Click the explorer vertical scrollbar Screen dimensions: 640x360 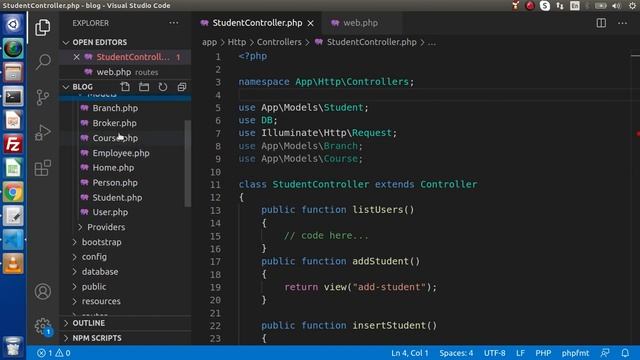click(x=188, y=163)
